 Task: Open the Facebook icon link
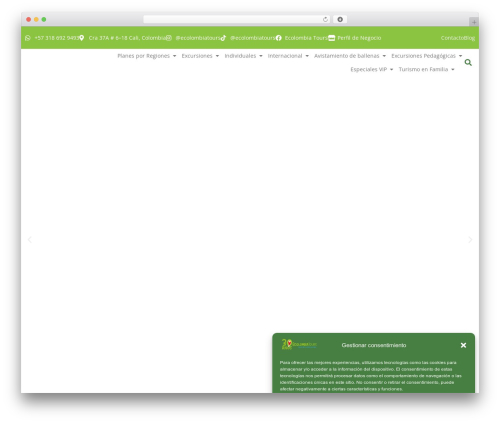click(x=278, y=38)
